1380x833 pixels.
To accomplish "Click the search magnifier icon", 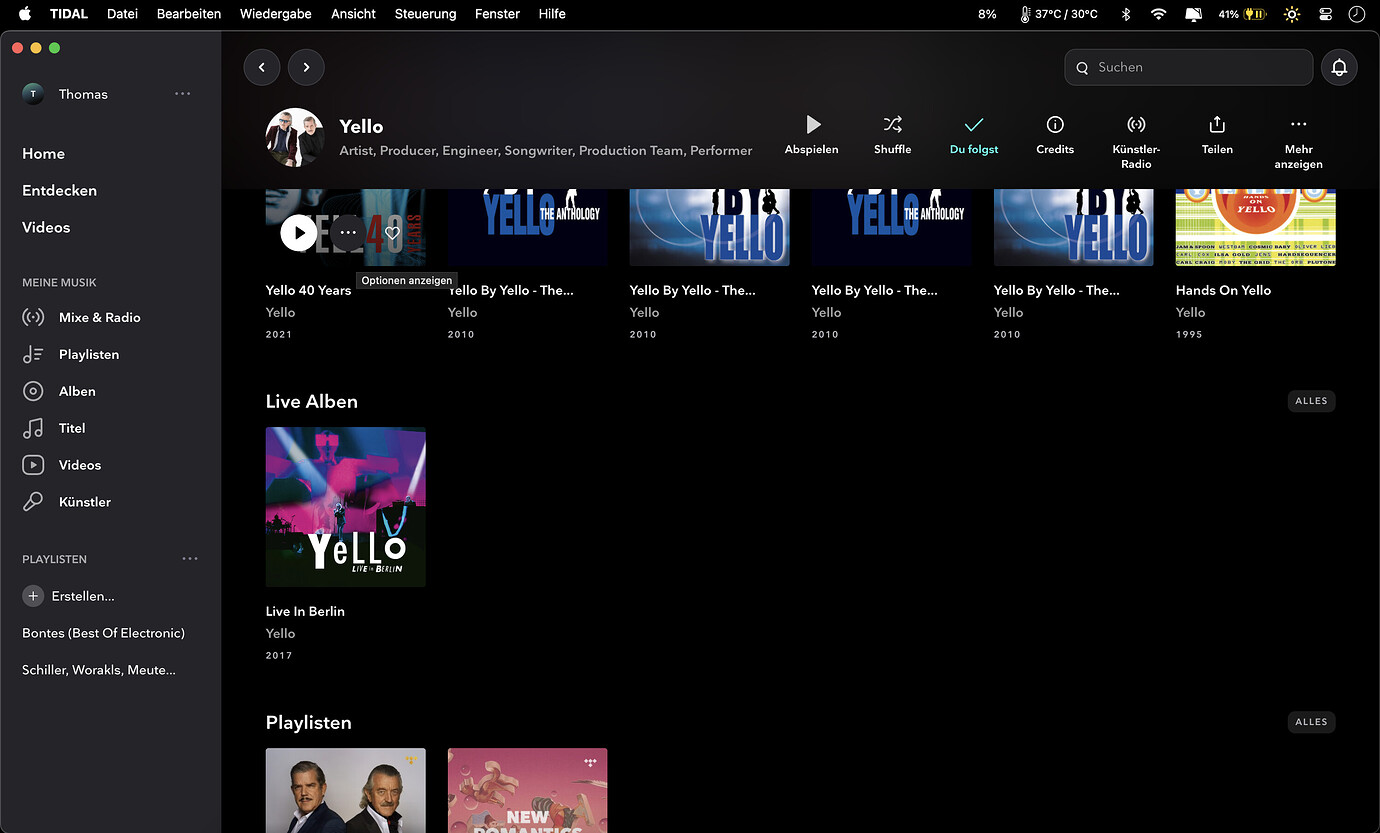I will tap(1082, 68).
